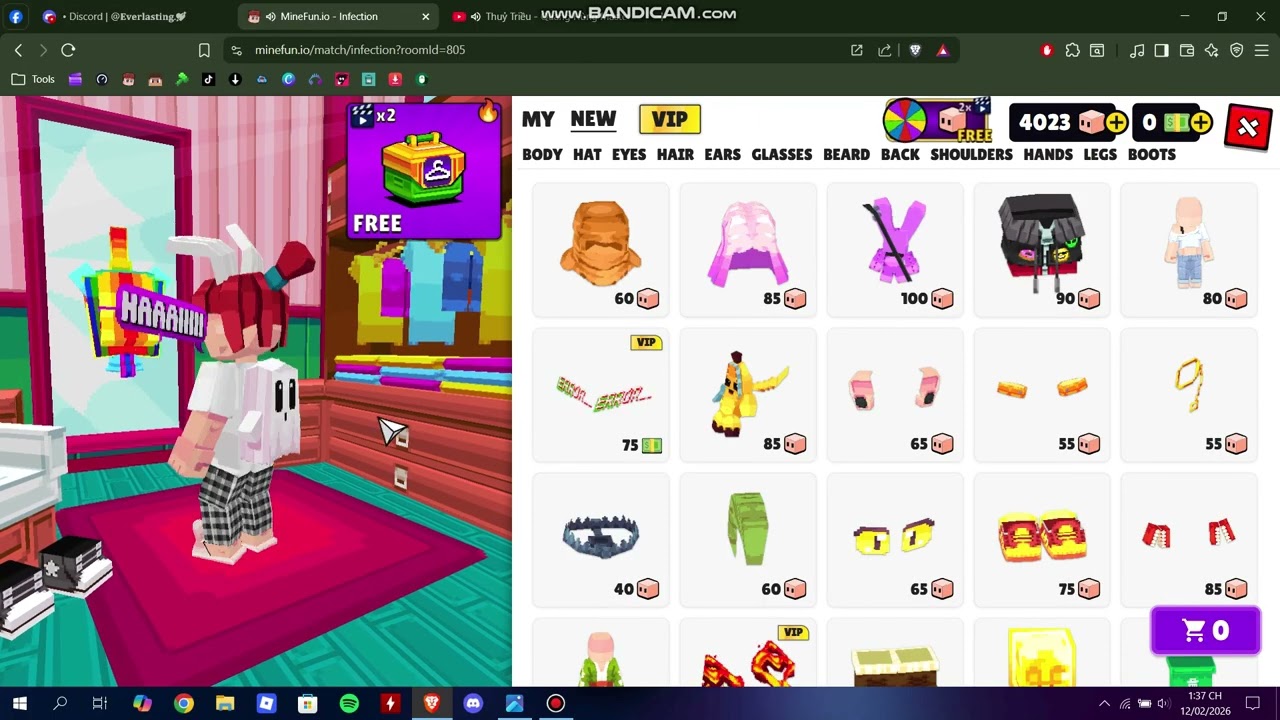This screenshot has height=720, width=1280.
Task: Open the browser extensions puzzle icon
Action: [1072, 50]
